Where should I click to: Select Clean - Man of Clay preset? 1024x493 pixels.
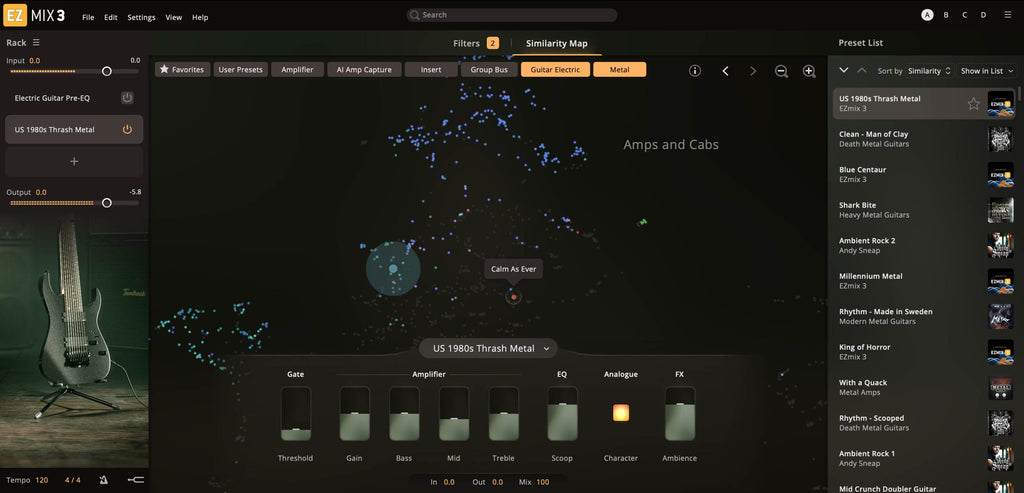point(923,139)
